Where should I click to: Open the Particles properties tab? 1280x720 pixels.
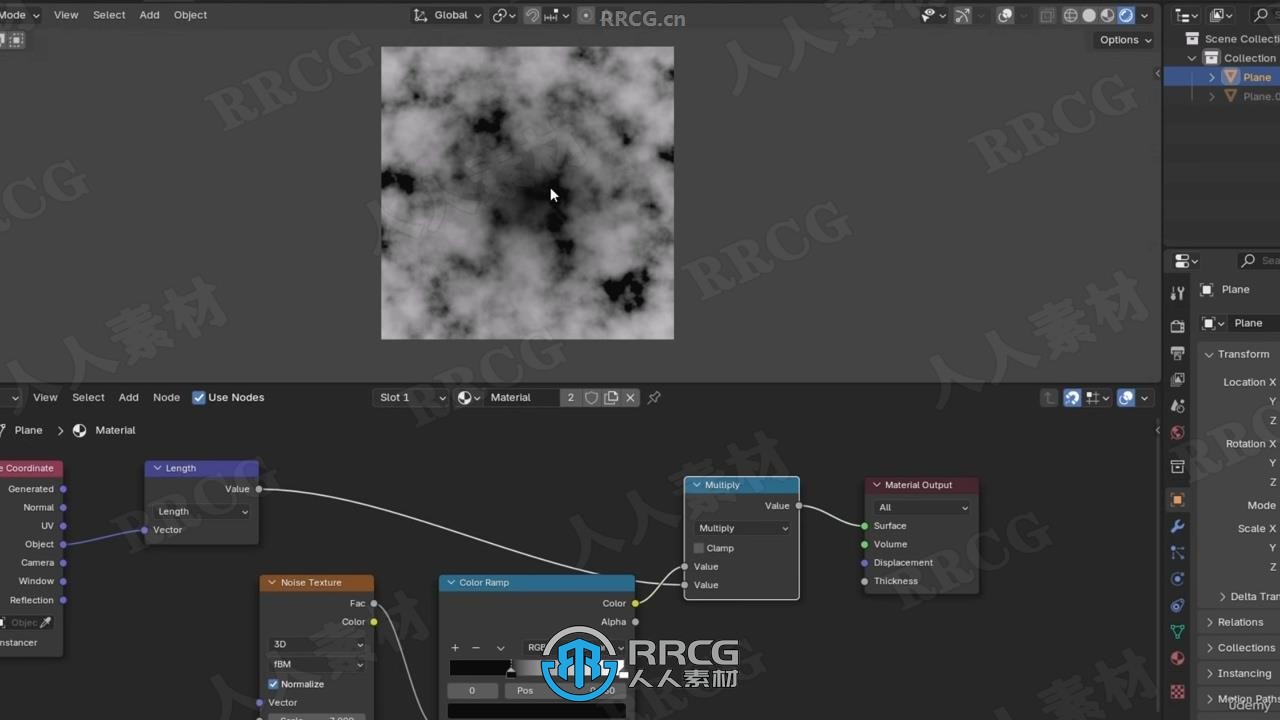[1177, 552]
